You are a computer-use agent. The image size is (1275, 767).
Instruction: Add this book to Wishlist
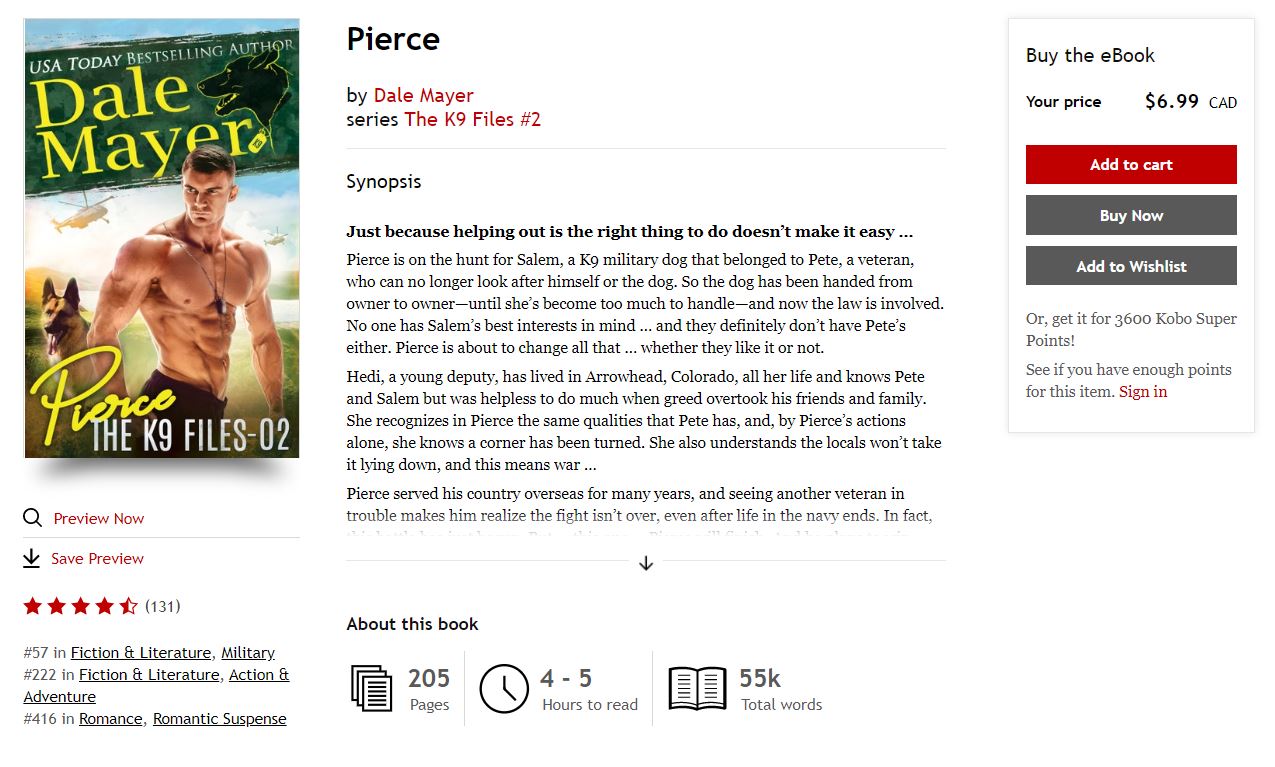coord(1131,266)
